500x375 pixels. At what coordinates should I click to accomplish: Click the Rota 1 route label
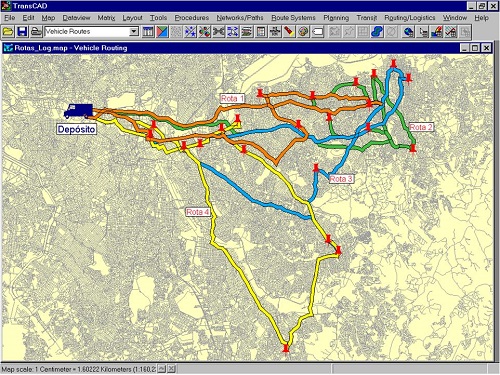pyautogui.click(x=232, y=98)
